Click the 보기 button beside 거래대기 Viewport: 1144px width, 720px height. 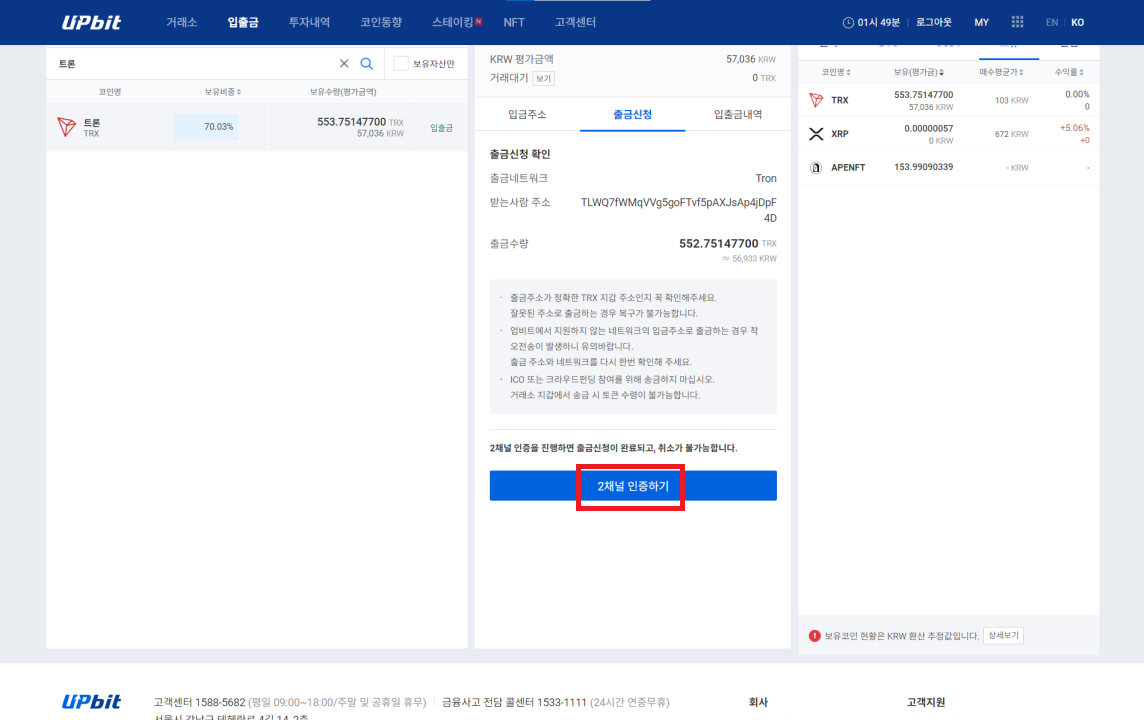543,78
